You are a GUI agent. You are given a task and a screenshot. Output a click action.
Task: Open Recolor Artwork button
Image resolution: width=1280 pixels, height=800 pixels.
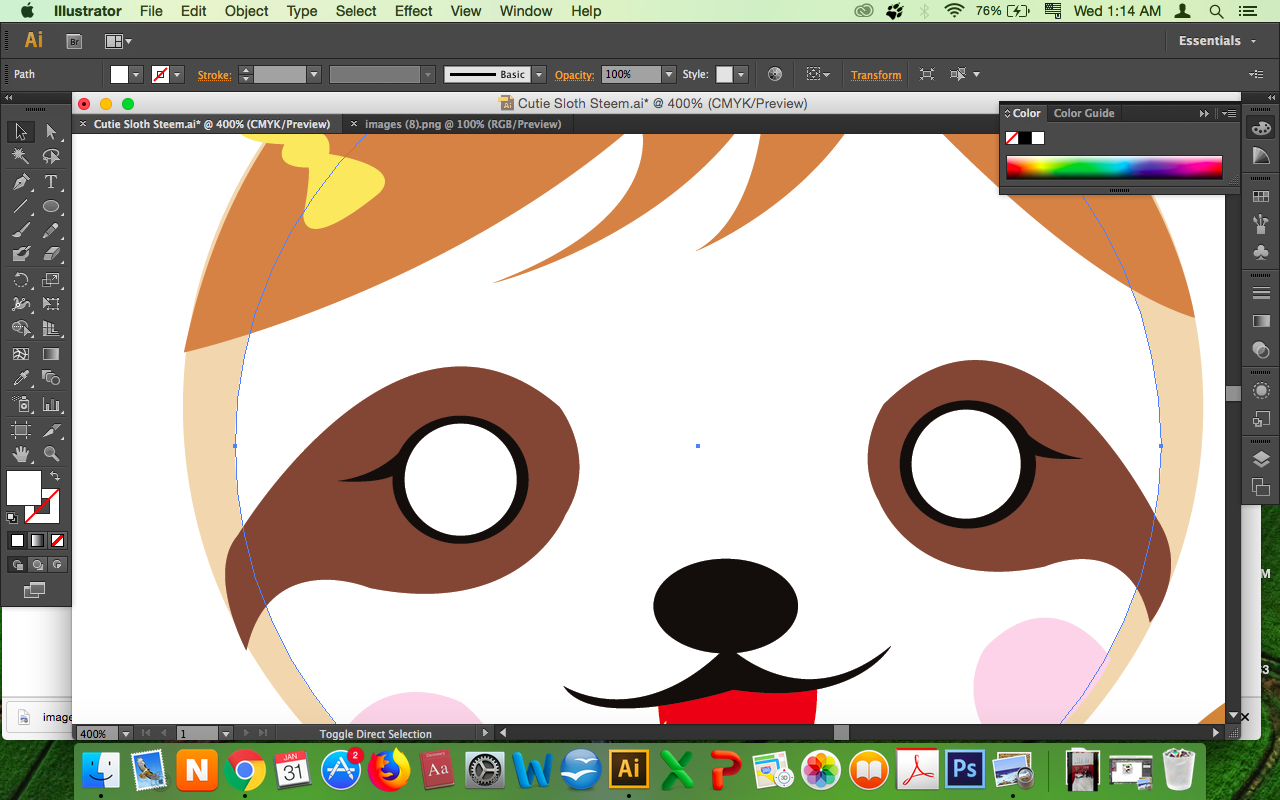coord(774,75)
